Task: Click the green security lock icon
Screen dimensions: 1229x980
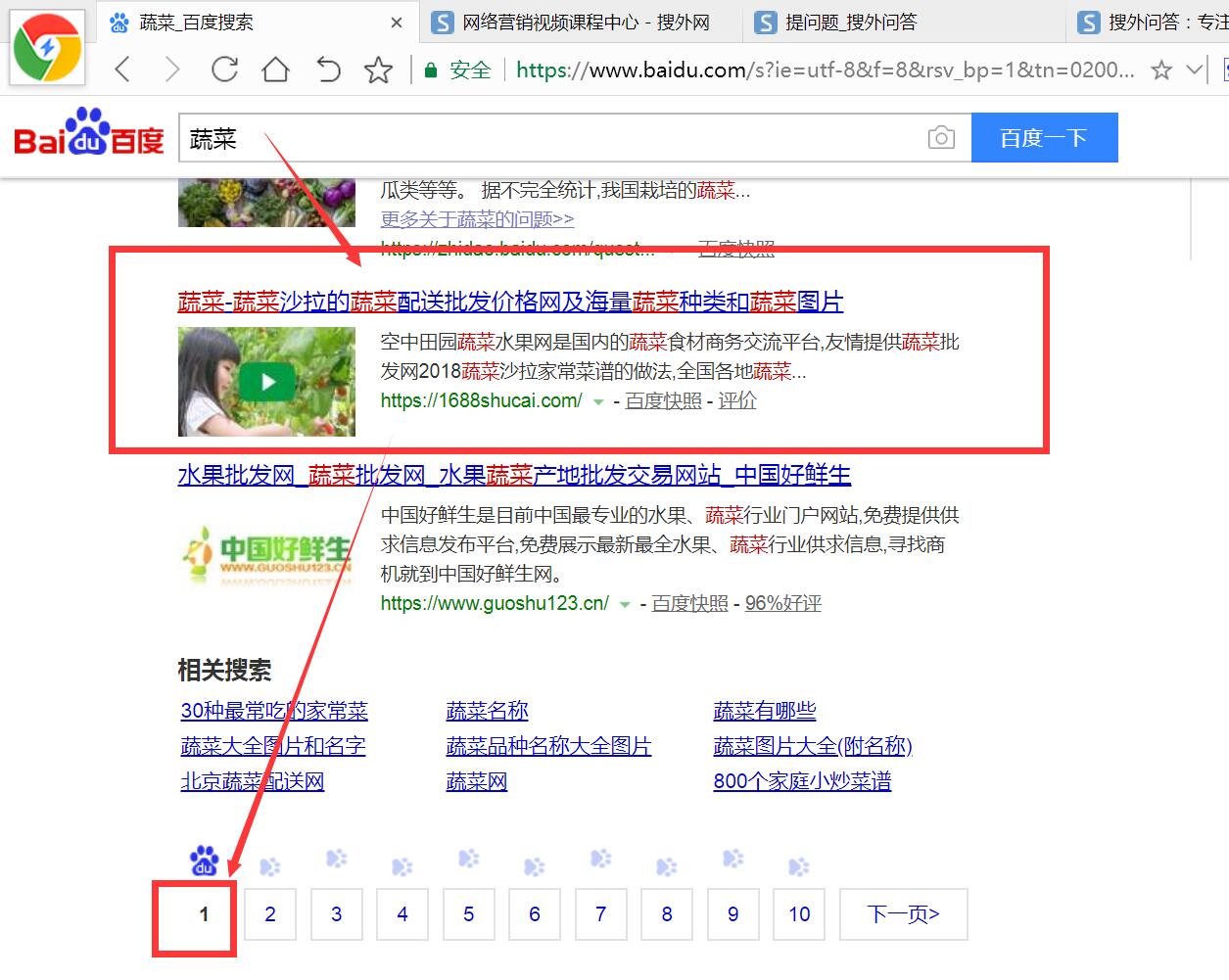Action: point(431,70)
